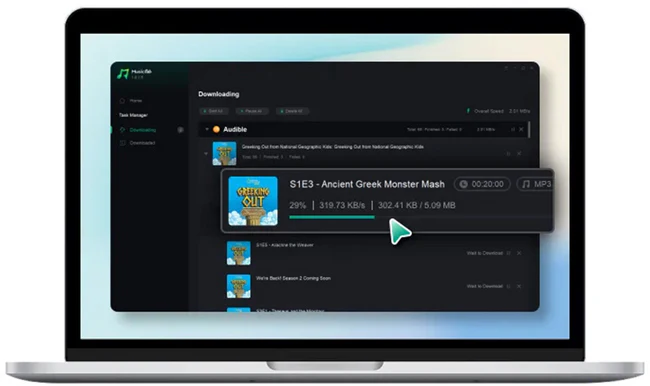This screenshot has width=650, height=386.
Task: Click the S1E3 download progress bar
Action: tap(420, 217)
